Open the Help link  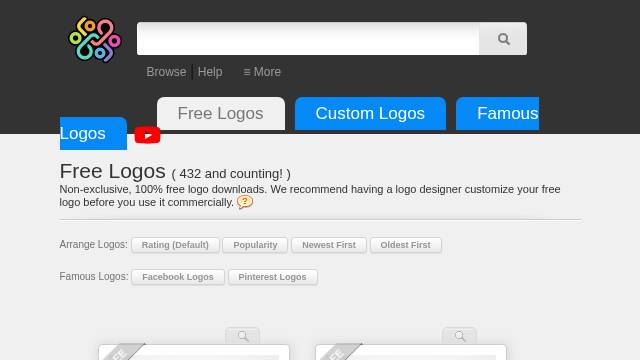(210, 72)
